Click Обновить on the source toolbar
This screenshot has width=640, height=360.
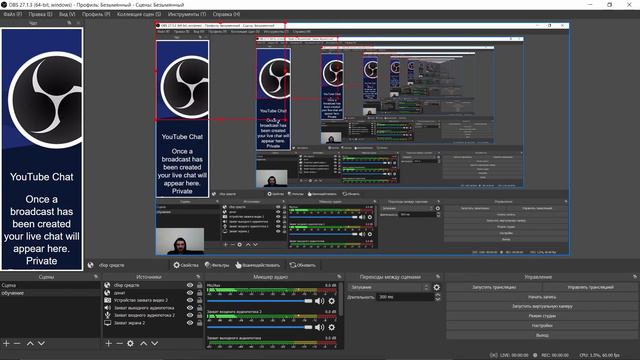pos(302,265)
